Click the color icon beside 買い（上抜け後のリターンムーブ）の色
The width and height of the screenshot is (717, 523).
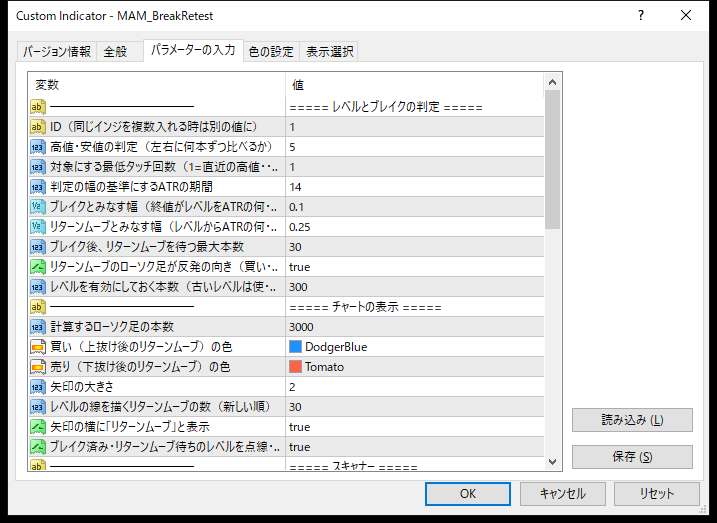click(x=38, y=347)
